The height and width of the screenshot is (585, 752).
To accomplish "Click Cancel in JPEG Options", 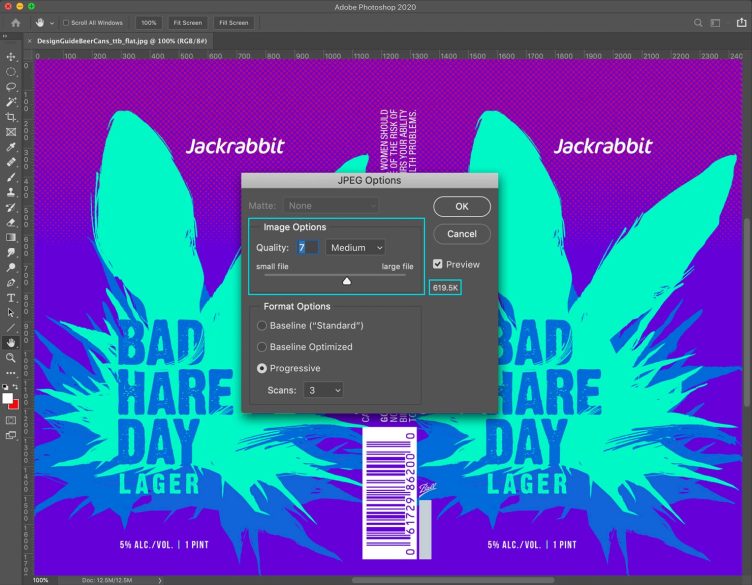I will click(462, 234).
